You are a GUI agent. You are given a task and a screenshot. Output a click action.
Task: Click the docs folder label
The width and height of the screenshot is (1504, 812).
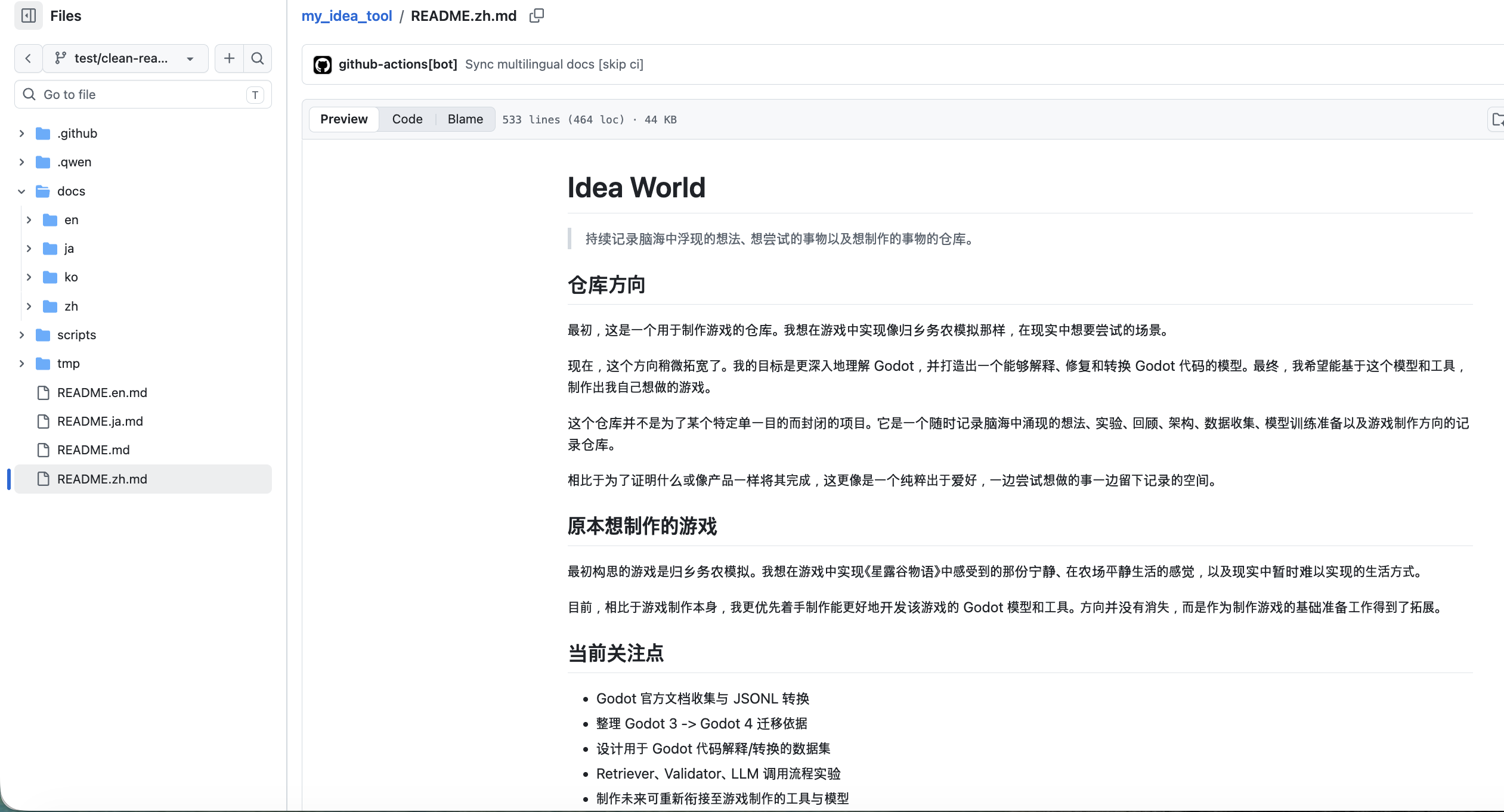(x=71, y=191)
